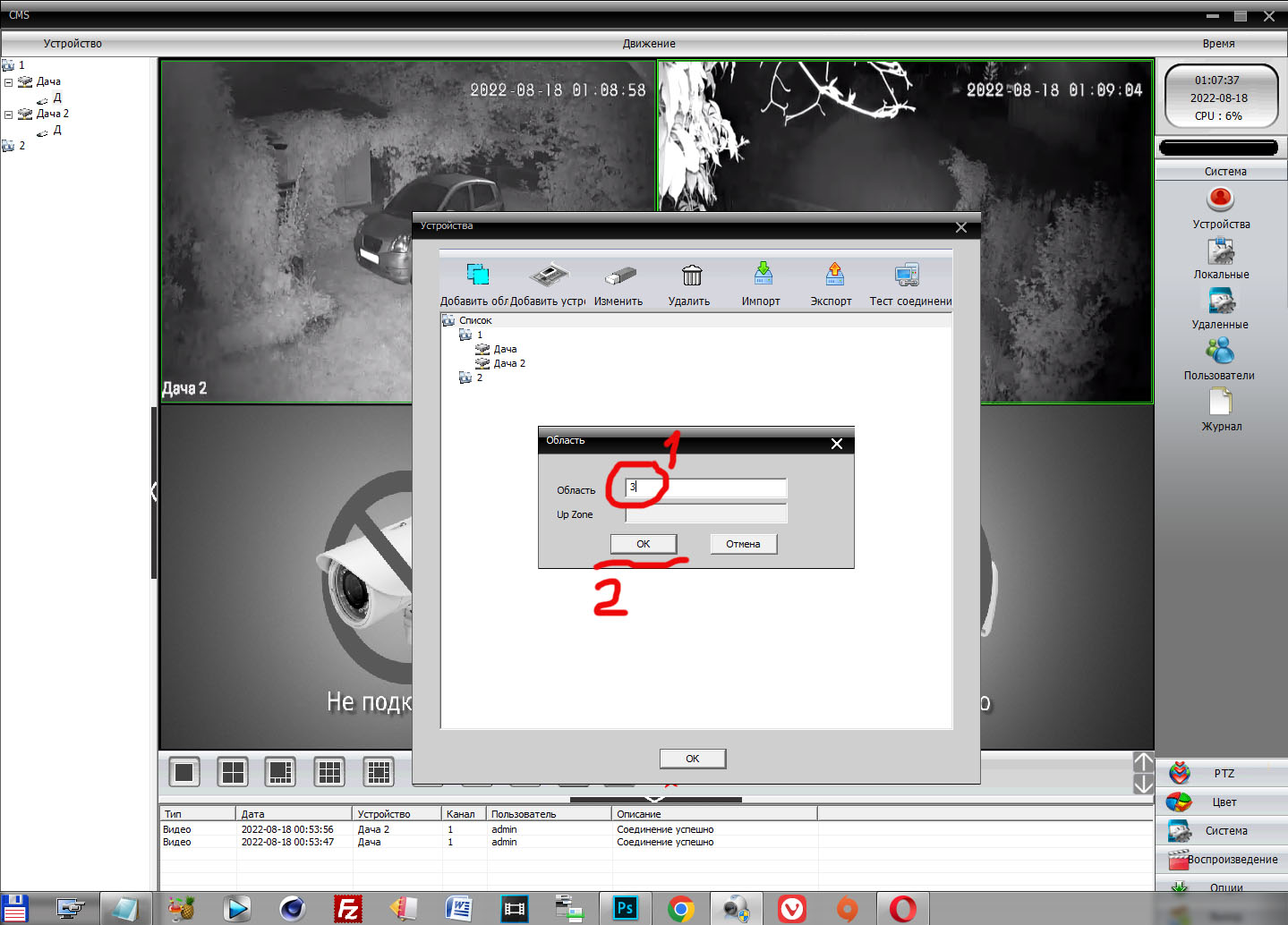This screenshot has width=1288, height=925.
Task: Open the Журнал log icon
Action: (x=1221, y=403)
